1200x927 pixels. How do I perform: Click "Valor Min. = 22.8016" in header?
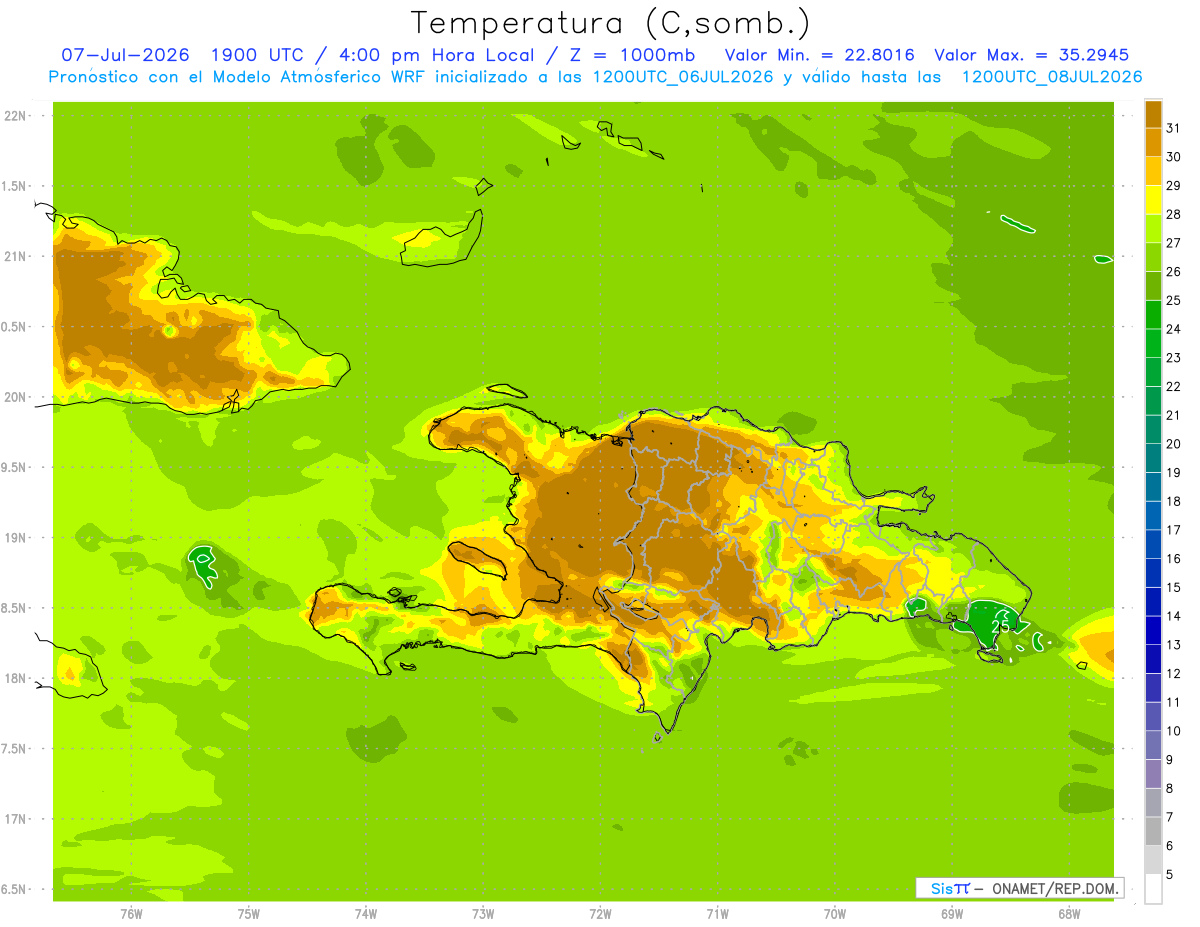pyautogui.click(x=819, y=55)
